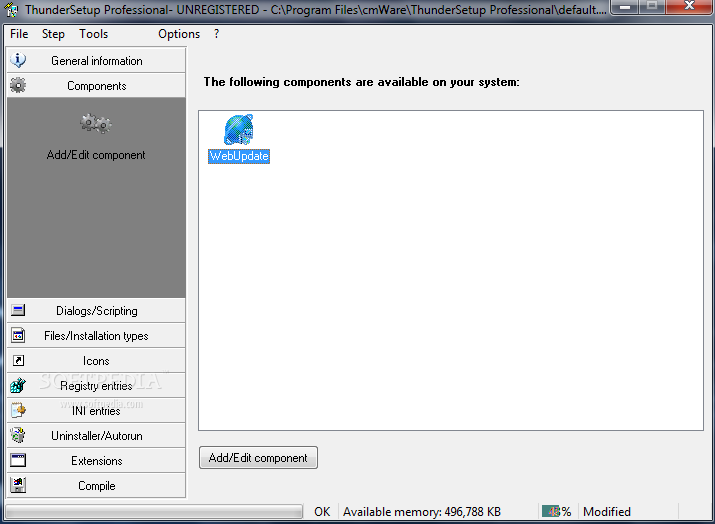Screen dimensions: 715x524
Task: Click the OK status bar entry
Action: 322,512
